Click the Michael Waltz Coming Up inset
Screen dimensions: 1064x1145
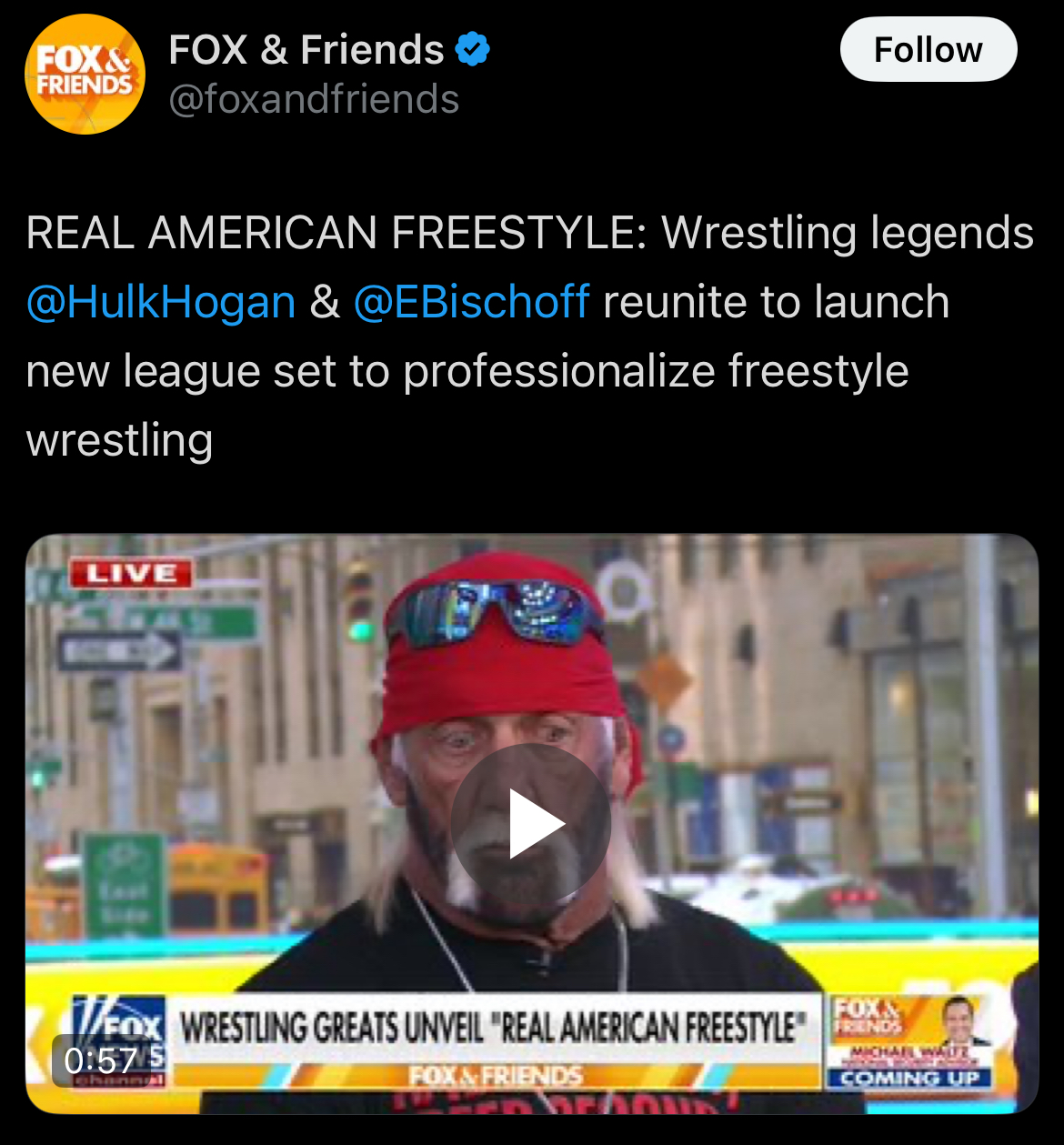click(x=910, y=1042)
